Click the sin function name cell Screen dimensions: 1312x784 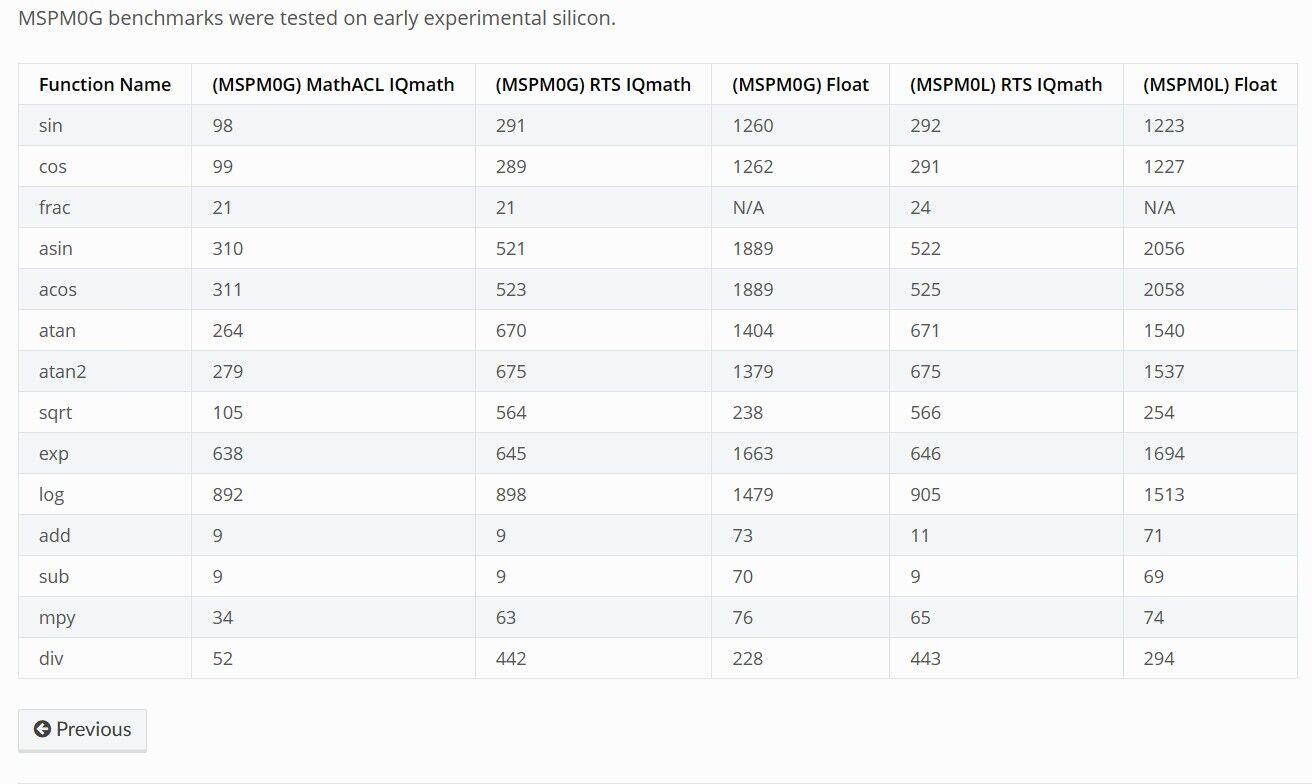point(51,126)
